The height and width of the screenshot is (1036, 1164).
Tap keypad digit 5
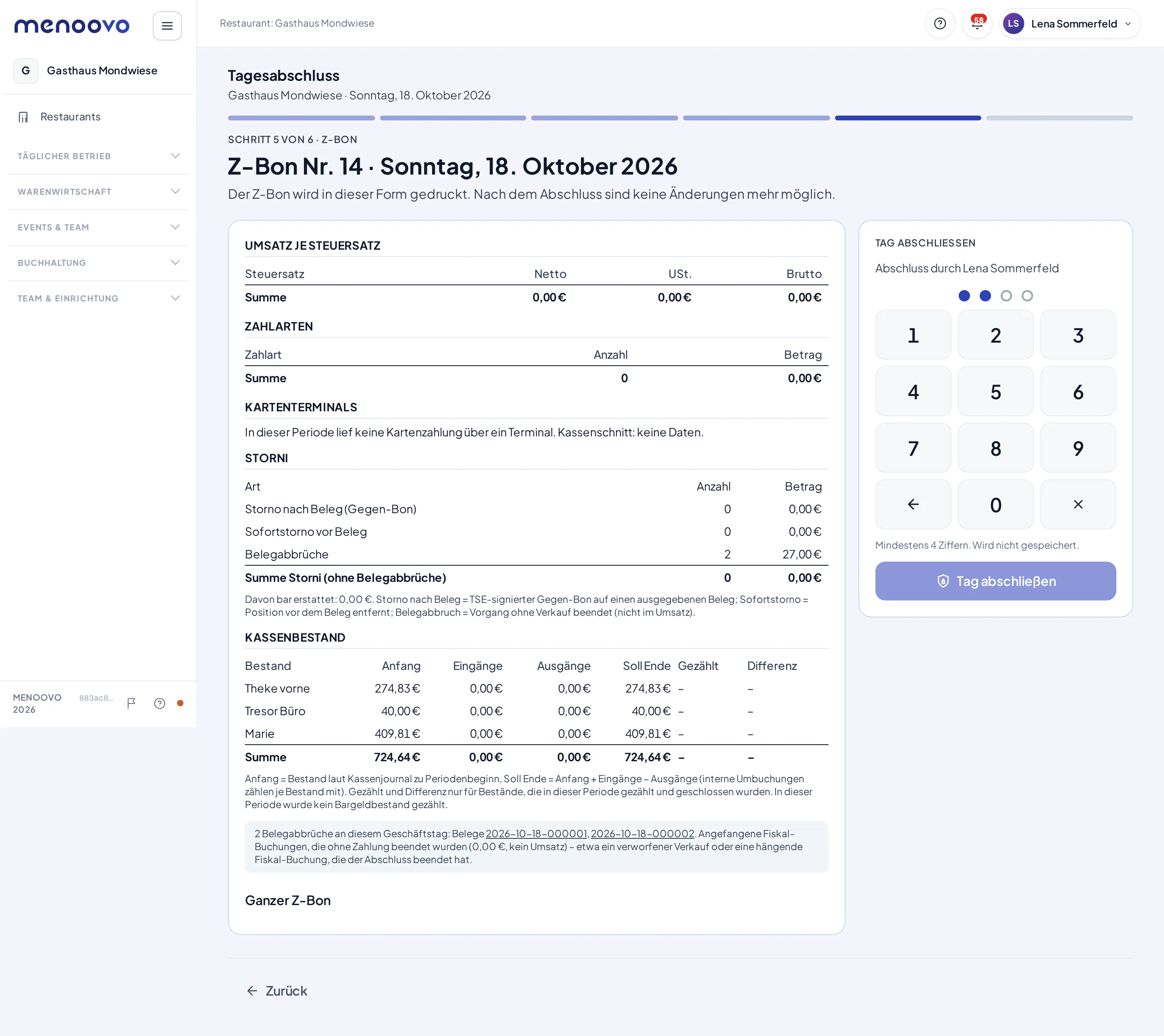click(x=995, y=391)
